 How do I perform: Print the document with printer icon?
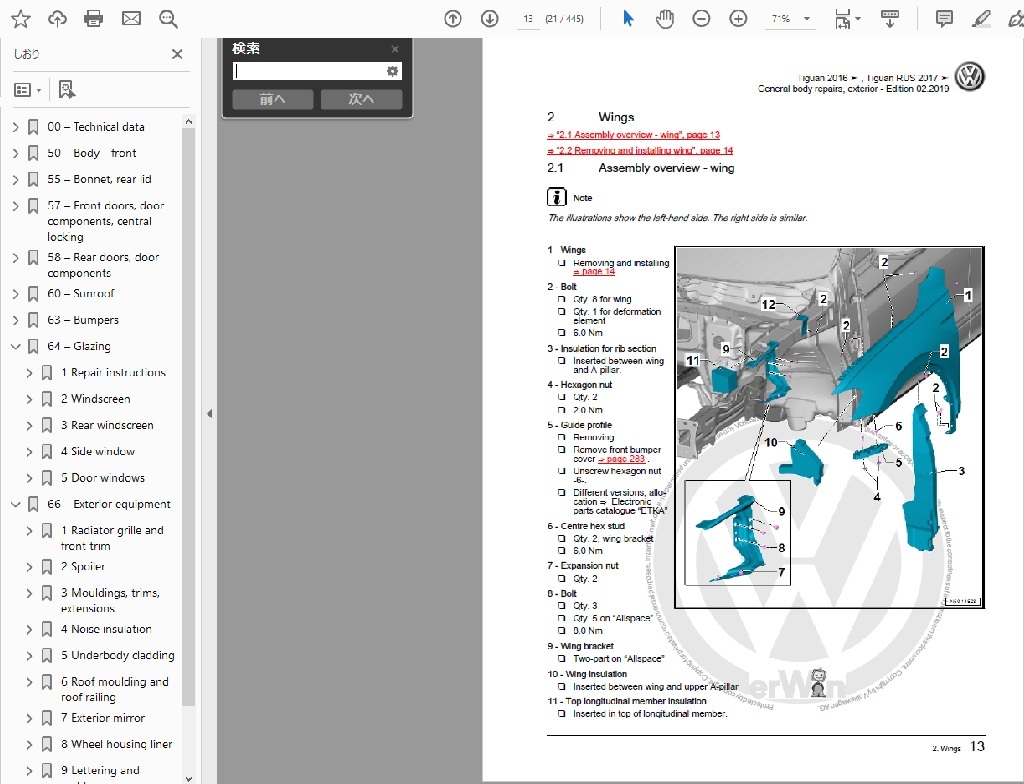click(x=94, y=18)
